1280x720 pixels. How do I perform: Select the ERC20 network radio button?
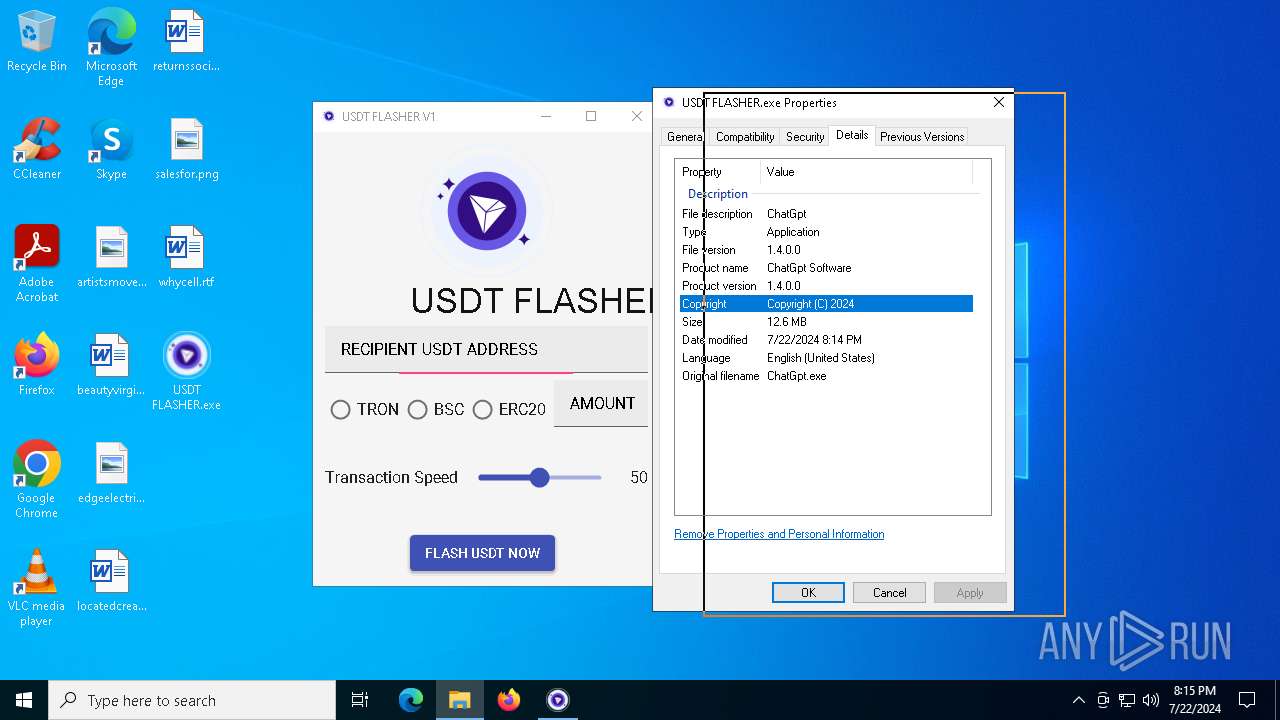tap(483, 410)
